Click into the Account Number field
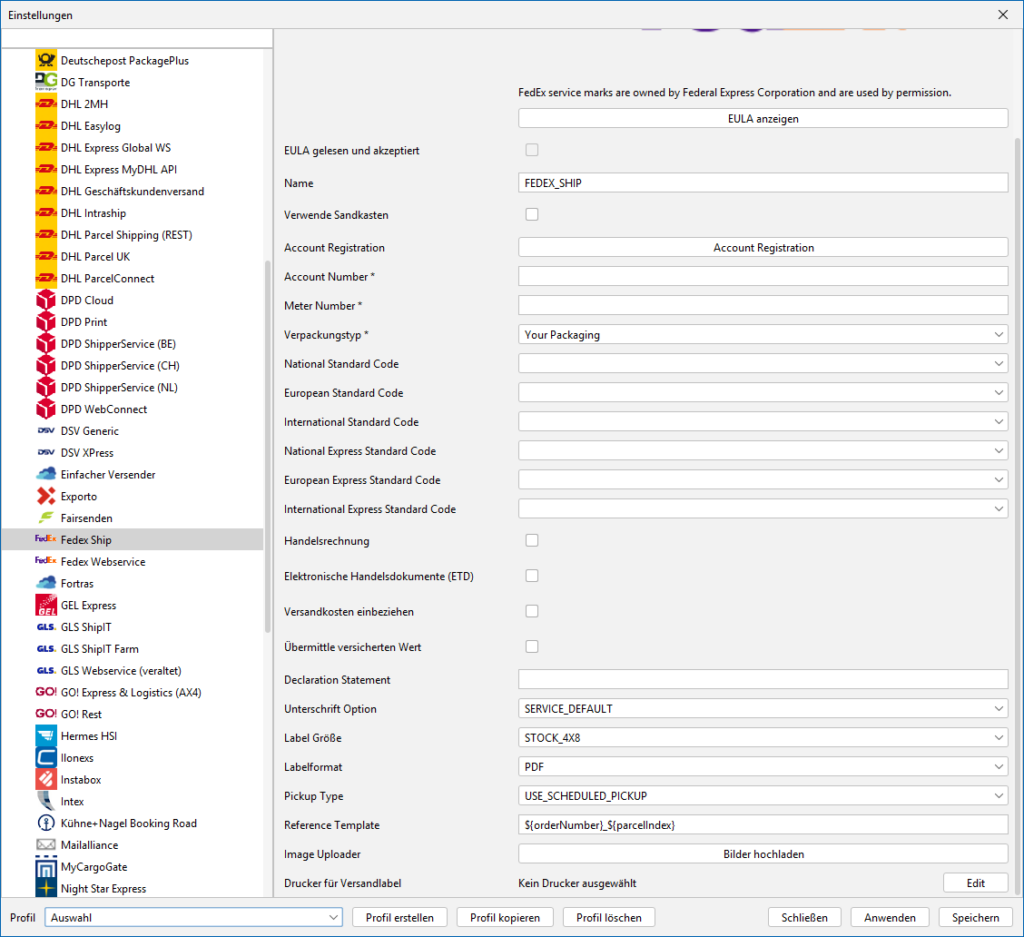Screen dimensions: 1024x937 tap(762, 277)
